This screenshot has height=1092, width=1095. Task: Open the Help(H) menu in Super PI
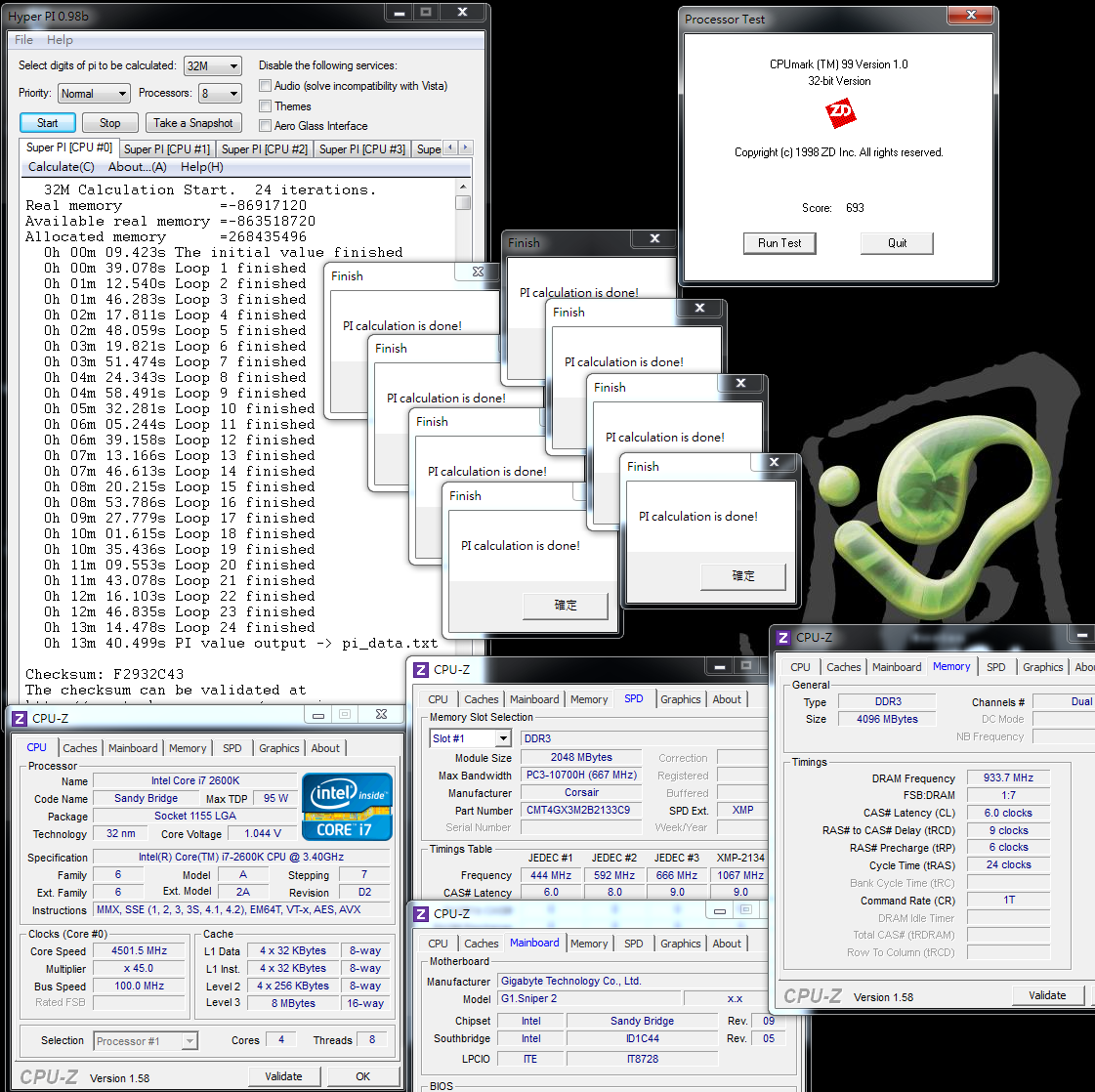(x=202, y=167)
